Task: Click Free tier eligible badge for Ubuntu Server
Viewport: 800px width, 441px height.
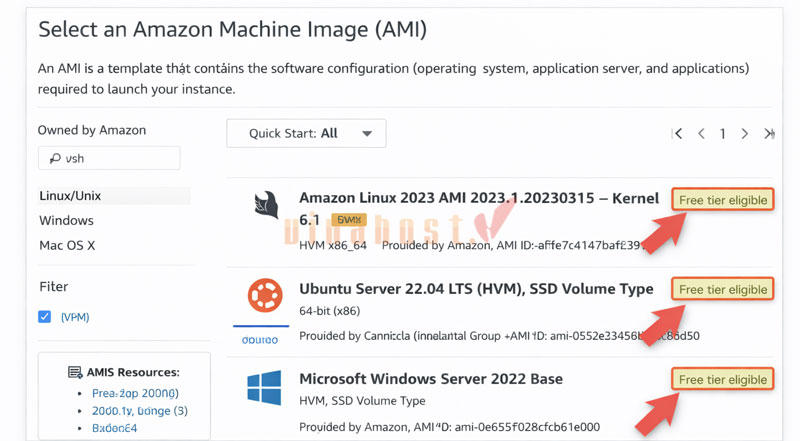Action: [x=722, y=289]
